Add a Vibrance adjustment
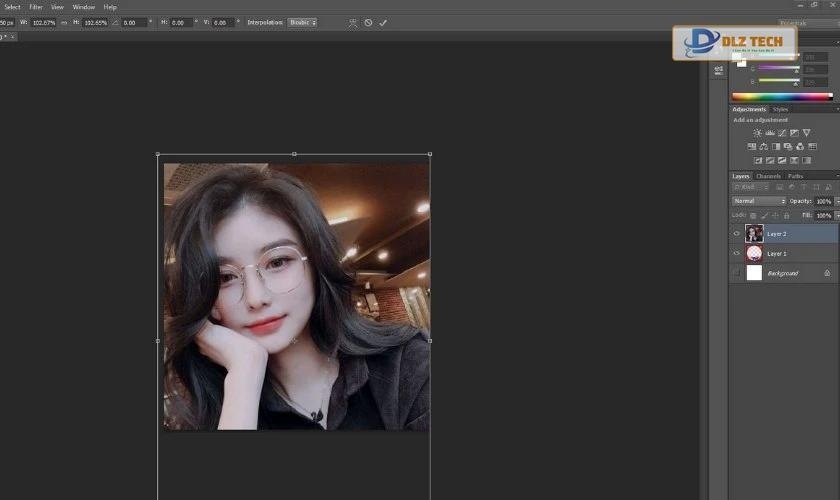The height and width of the screenshot is (500, 840). [807, 133]
